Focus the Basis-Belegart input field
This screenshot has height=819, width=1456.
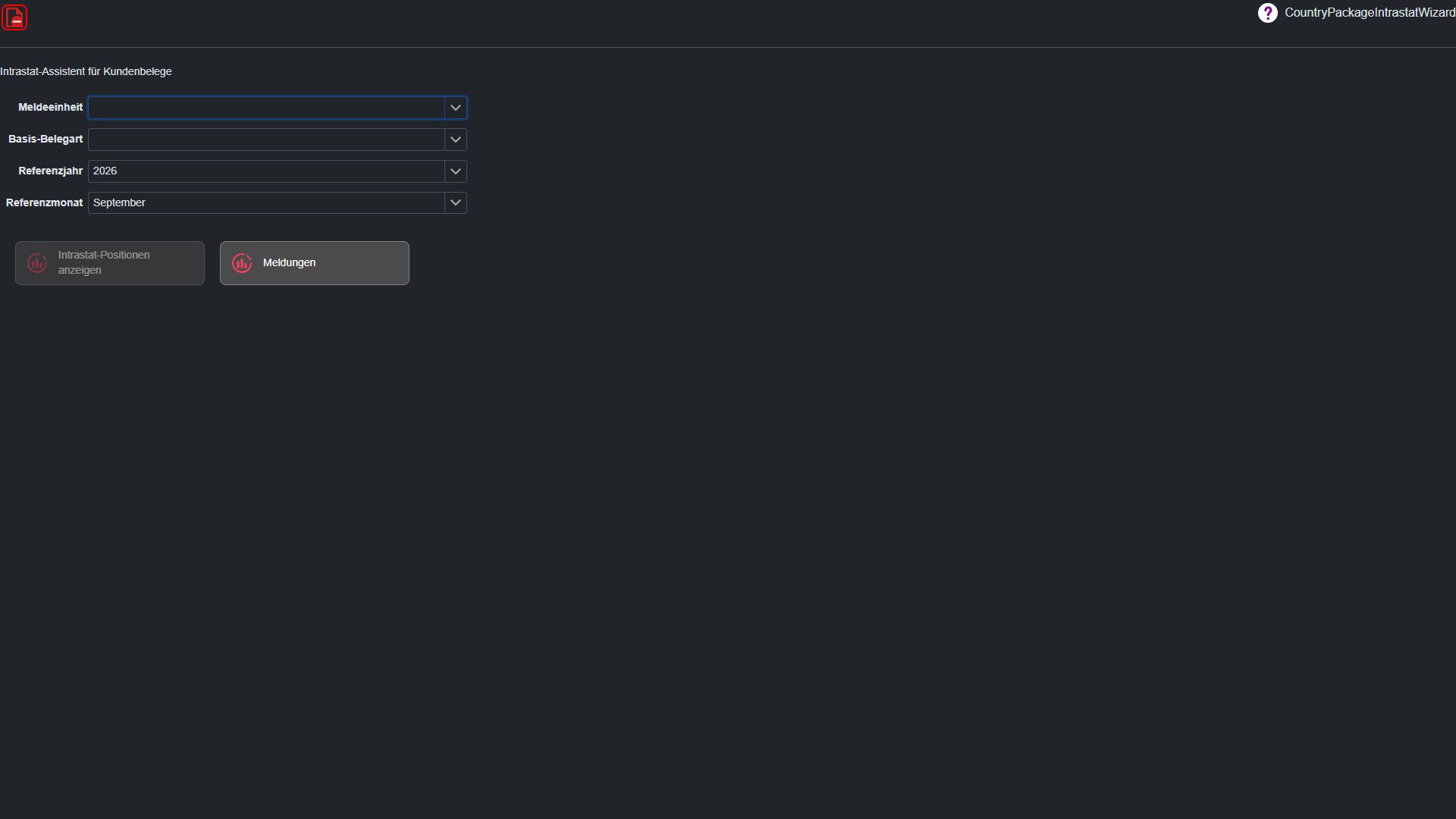click(x=266, y=140)
